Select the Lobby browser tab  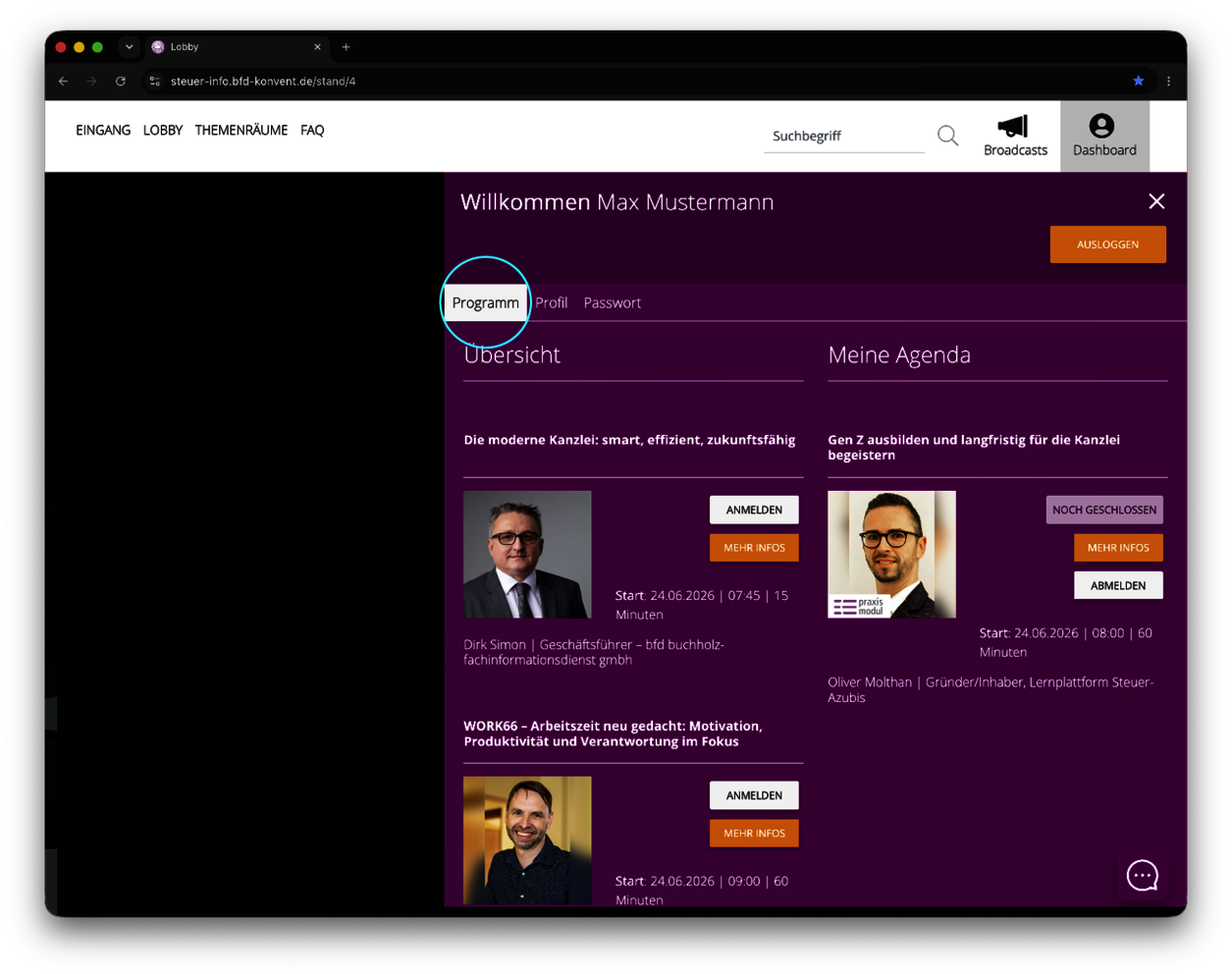(x=236, y=47)
